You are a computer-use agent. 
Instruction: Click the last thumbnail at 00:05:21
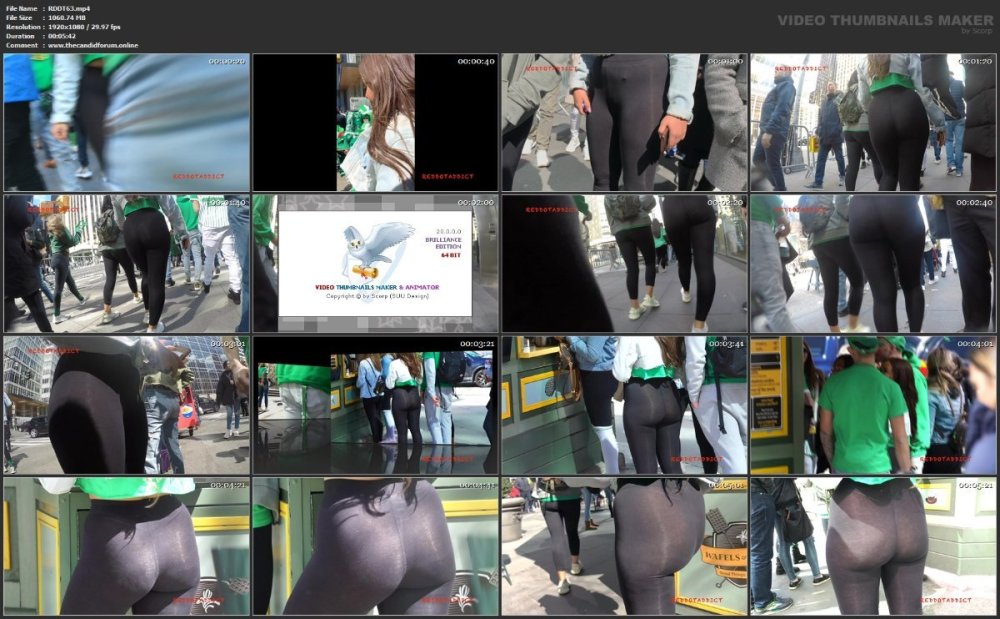(873, 546)
